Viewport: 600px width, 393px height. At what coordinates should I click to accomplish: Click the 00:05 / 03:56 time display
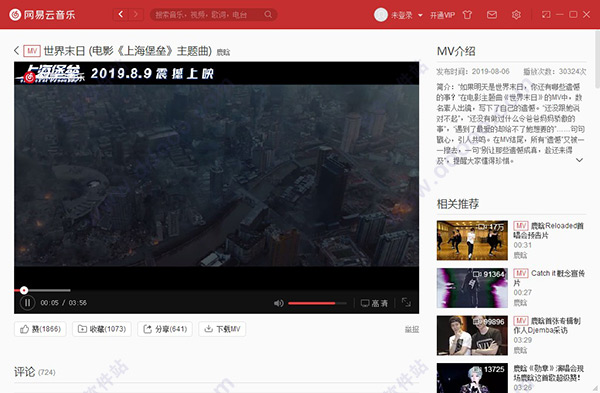(64, 303)
